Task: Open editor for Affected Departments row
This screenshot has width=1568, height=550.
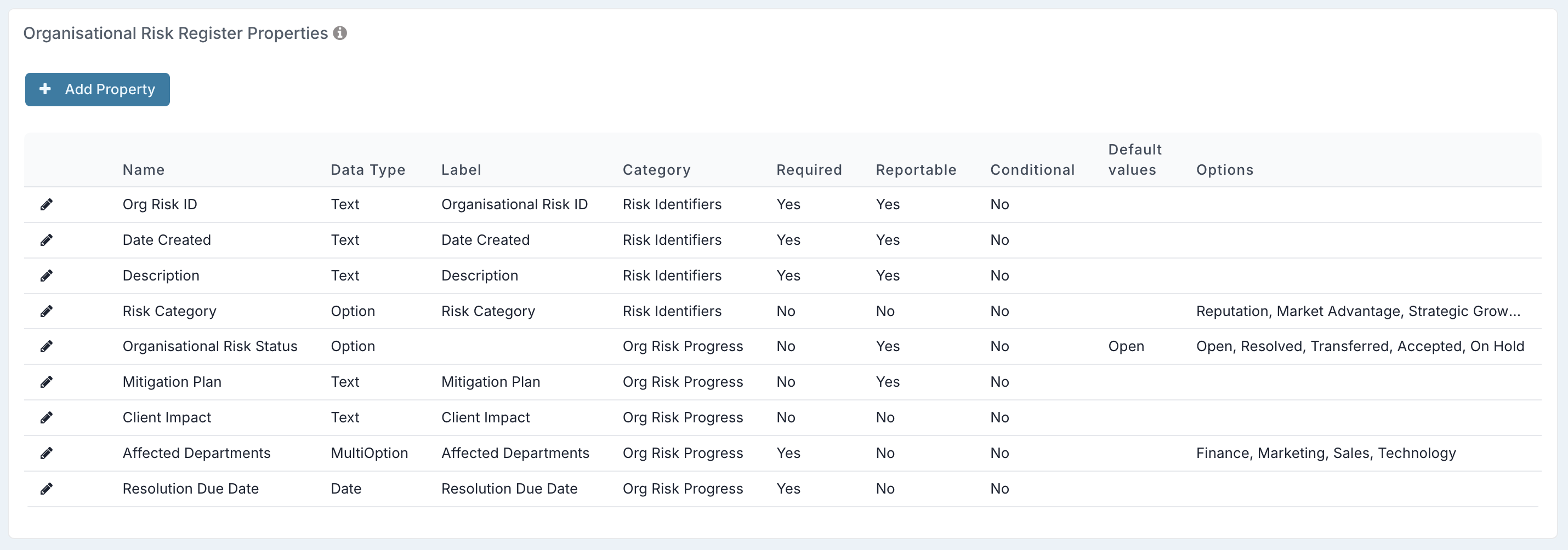Action: [46, 453]
